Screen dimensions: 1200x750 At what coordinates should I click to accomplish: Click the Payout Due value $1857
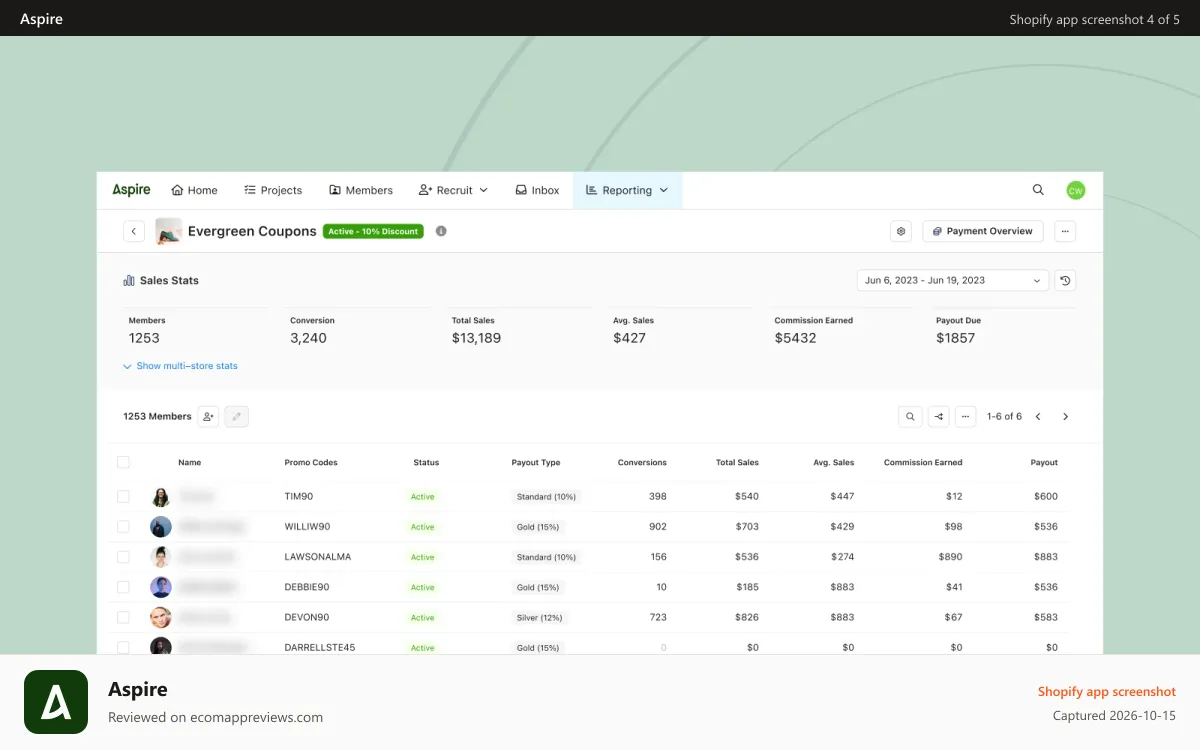tap(955, 338)
